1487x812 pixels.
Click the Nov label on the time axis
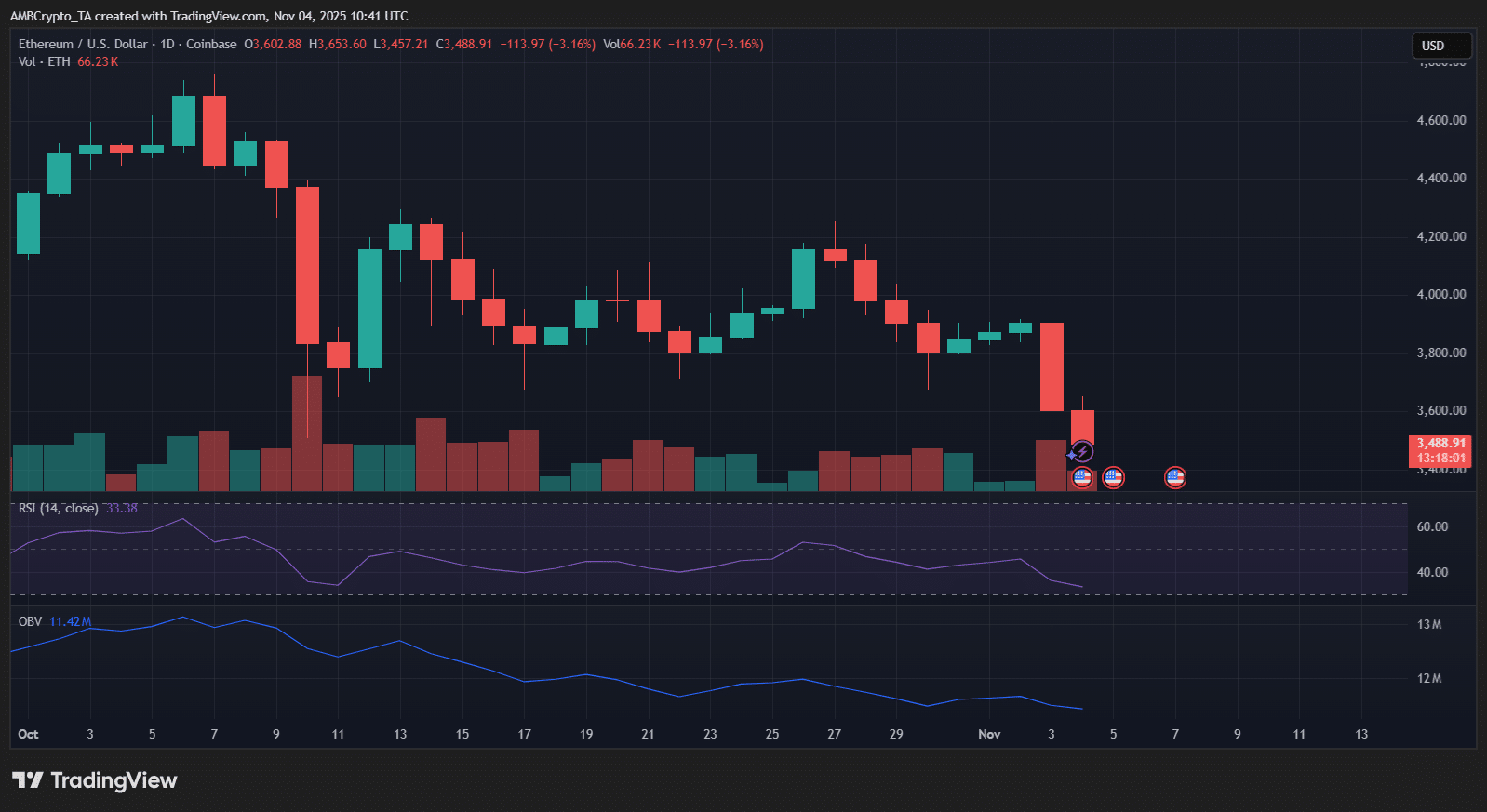tap(989, 734)
